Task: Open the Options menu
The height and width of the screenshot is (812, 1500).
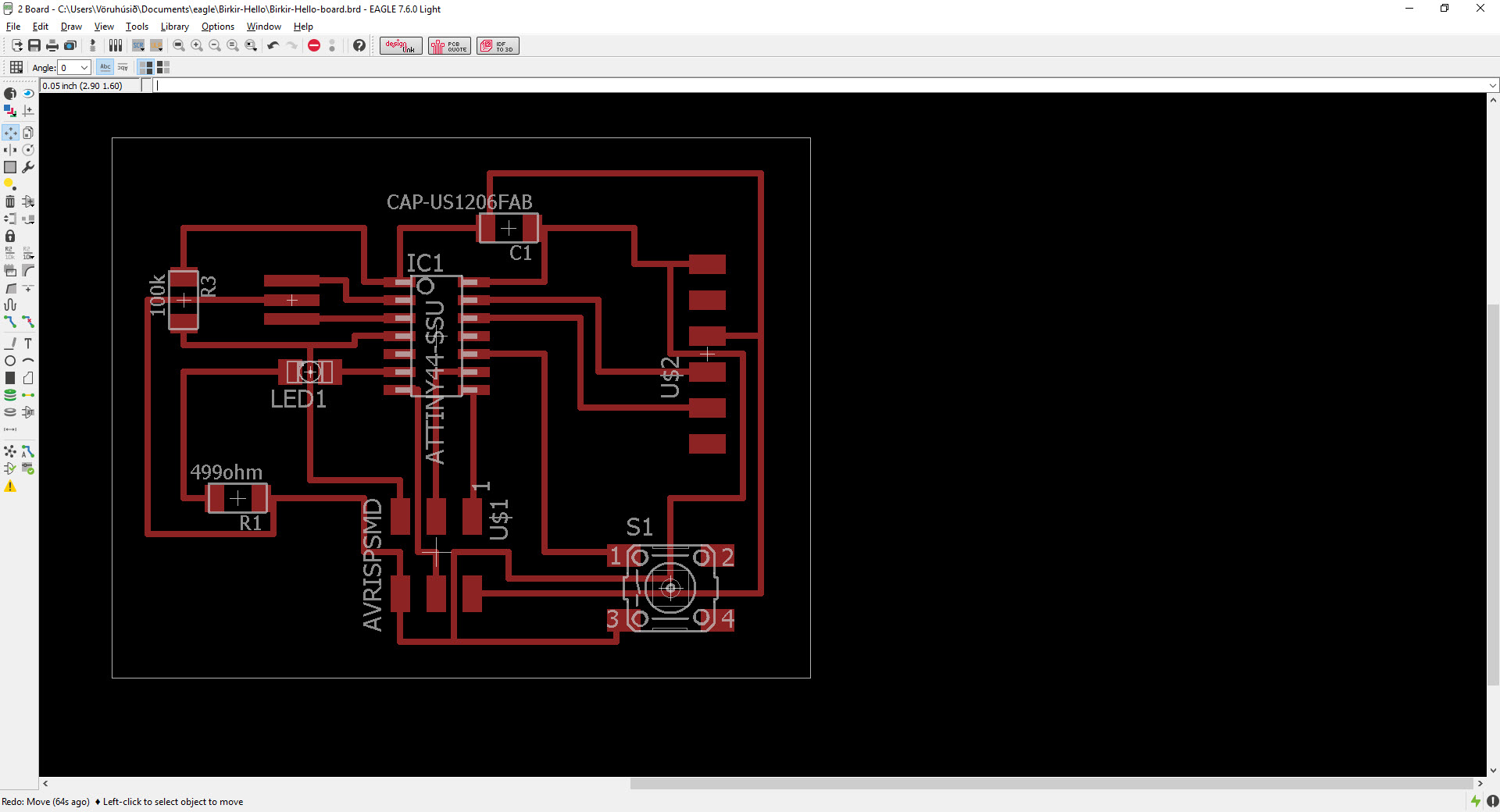Action: point(218,27)
